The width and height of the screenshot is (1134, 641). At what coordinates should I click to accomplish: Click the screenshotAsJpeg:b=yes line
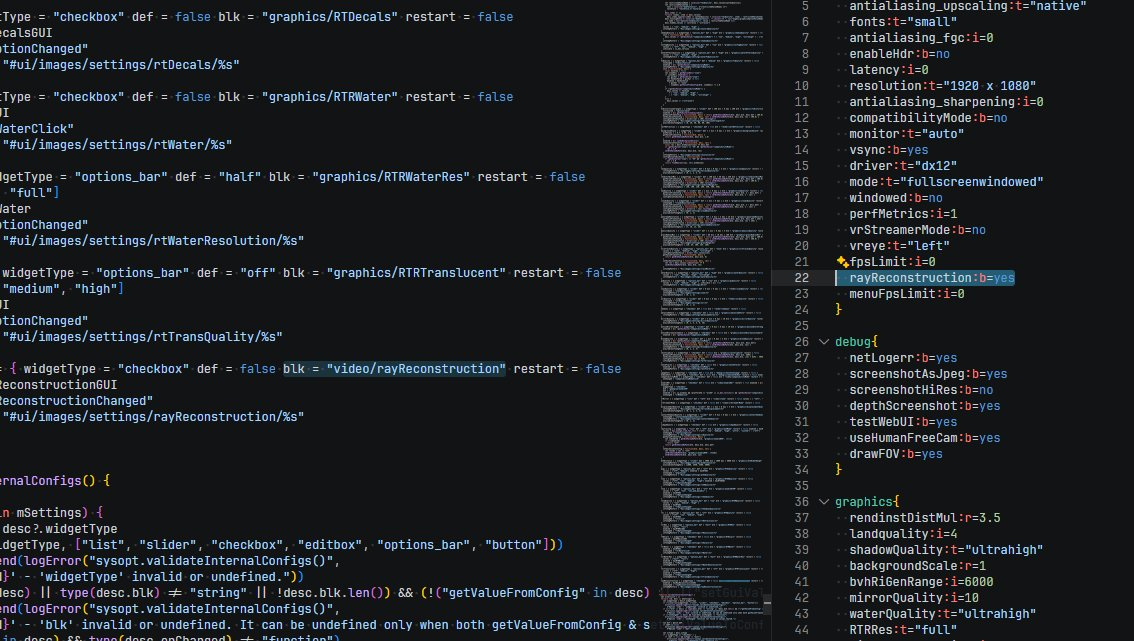pyautogui.click(x=928, y=374)
